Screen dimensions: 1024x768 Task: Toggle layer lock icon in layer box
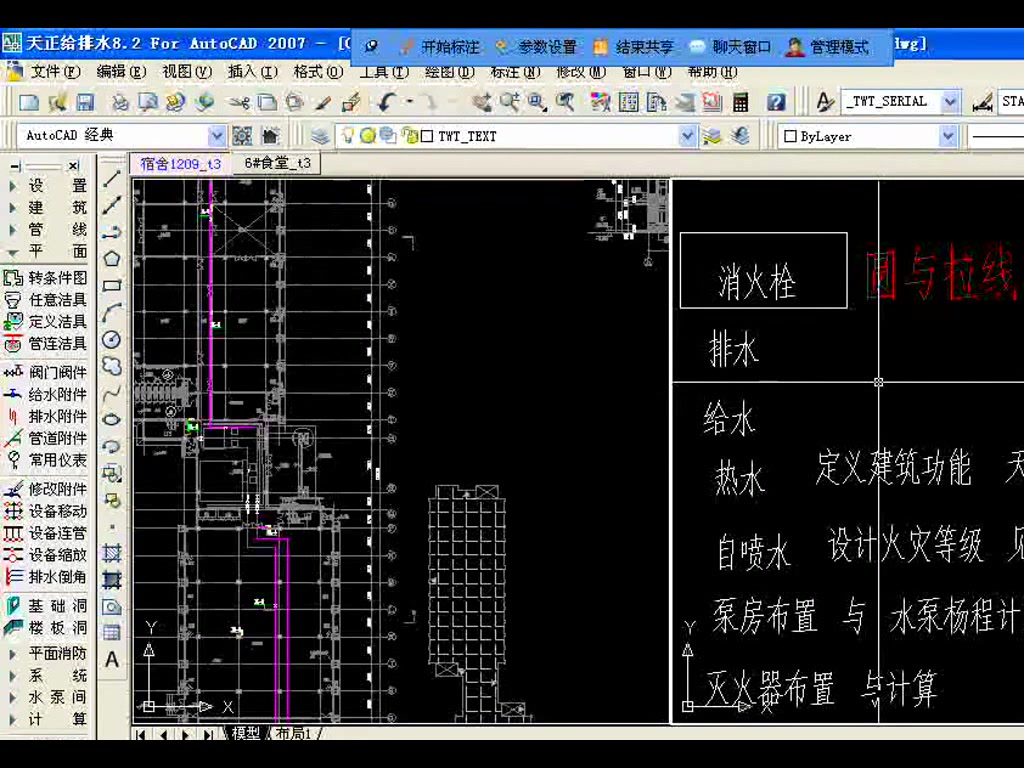(409, 135)
